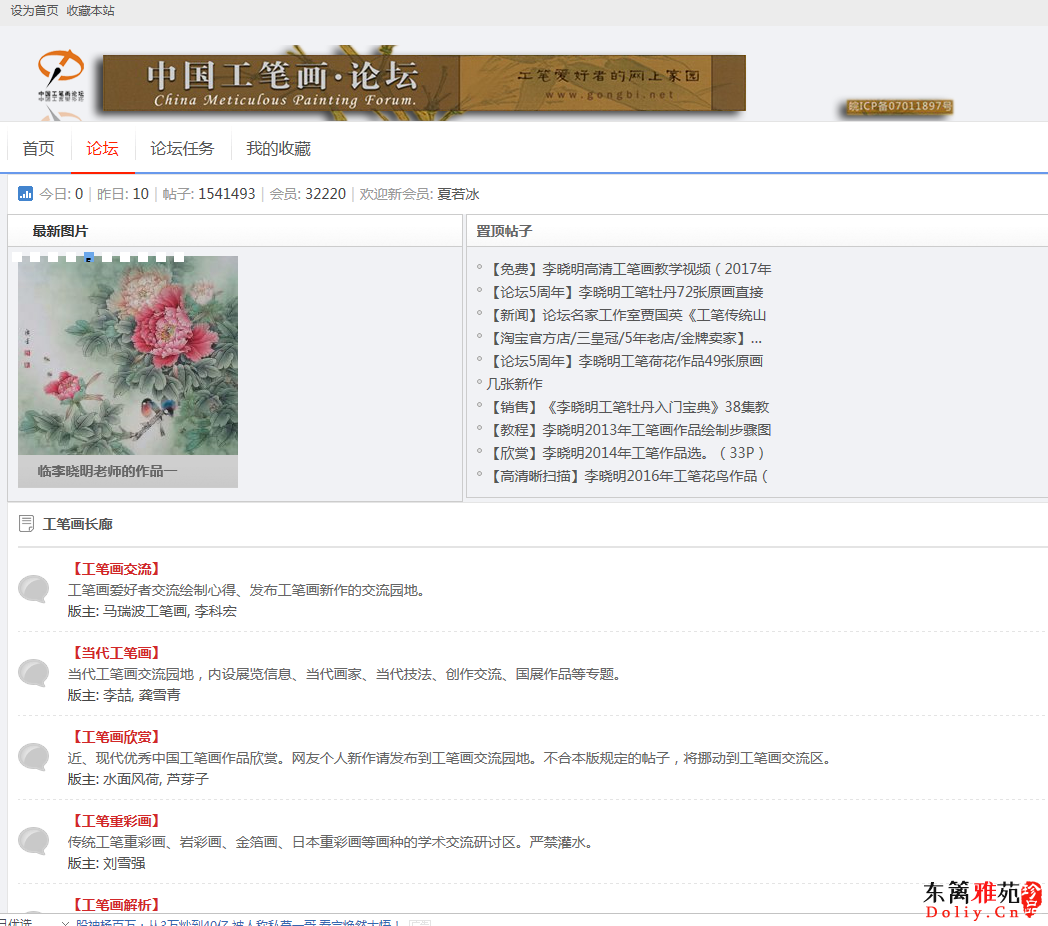
Task: Open the peony painting thumbnail
Action: click(128, 355)
